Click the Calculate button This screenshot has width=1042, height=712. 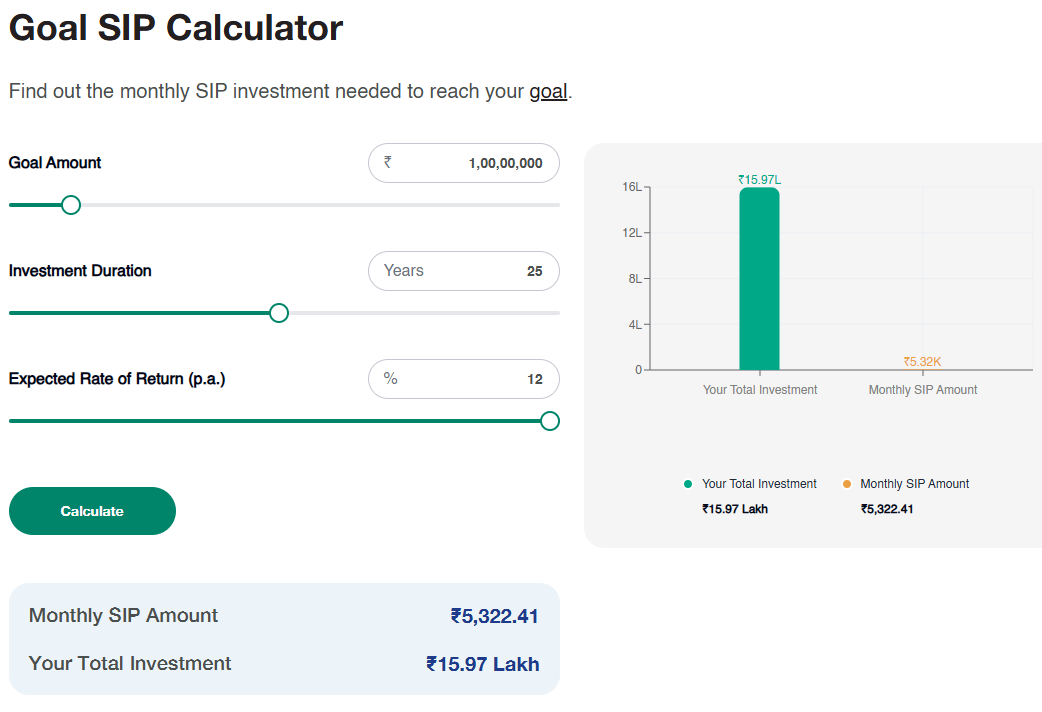point(92,511)
